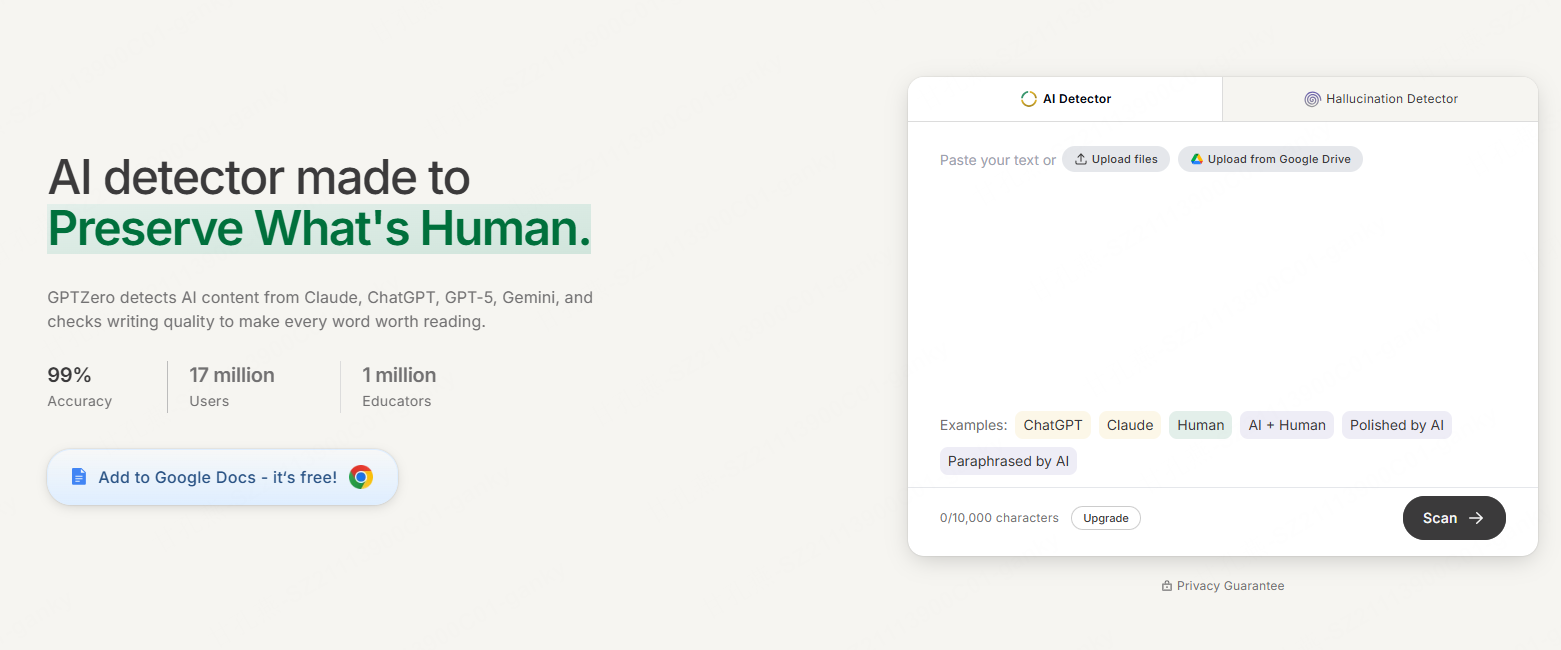Screen dimensions: 1561x650
Task: Switch to the AI Detector tab
Action: (1065, 99)
